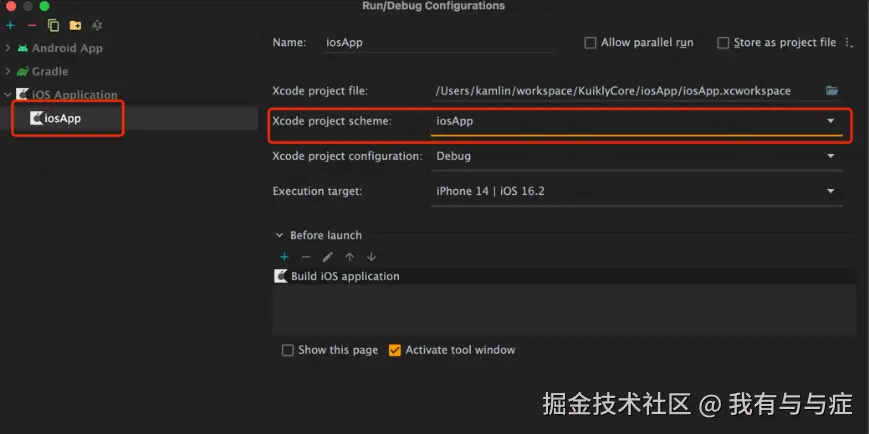
Task: Move the Before launch task down
Action: (371, 257)
